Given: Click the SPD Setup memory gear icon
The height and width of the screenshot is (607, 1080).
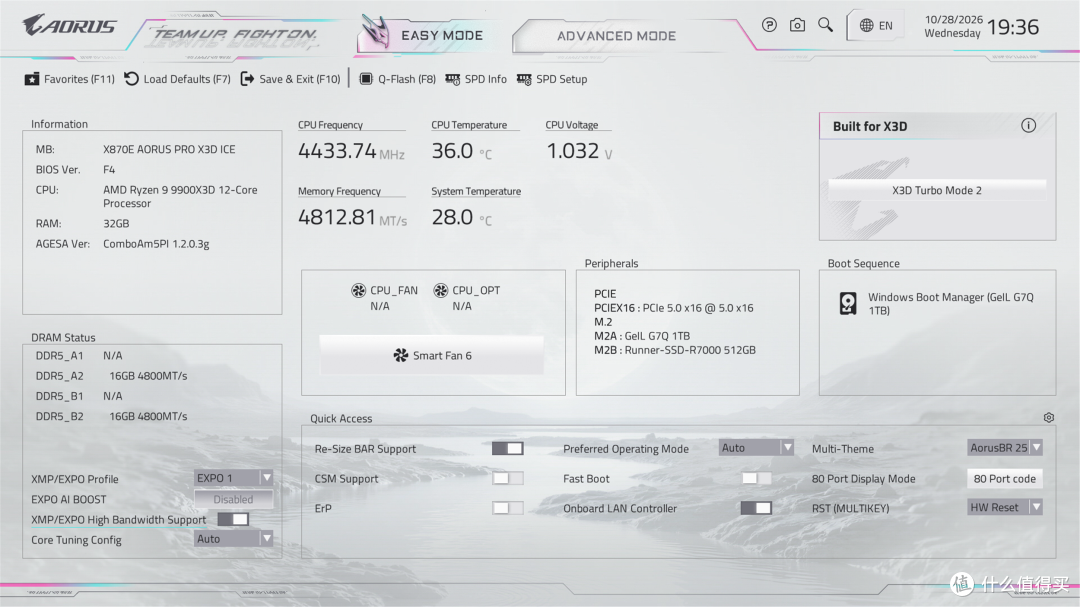Looking at the screenshot, I should [524, 79].
